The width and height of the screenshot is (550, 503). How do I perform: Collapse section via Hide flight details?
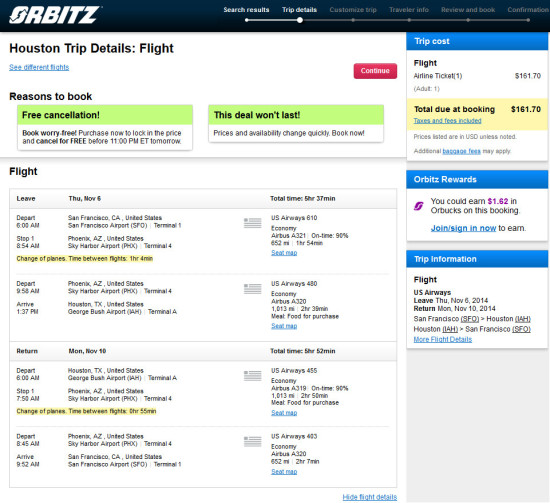[x=370, y=497]
